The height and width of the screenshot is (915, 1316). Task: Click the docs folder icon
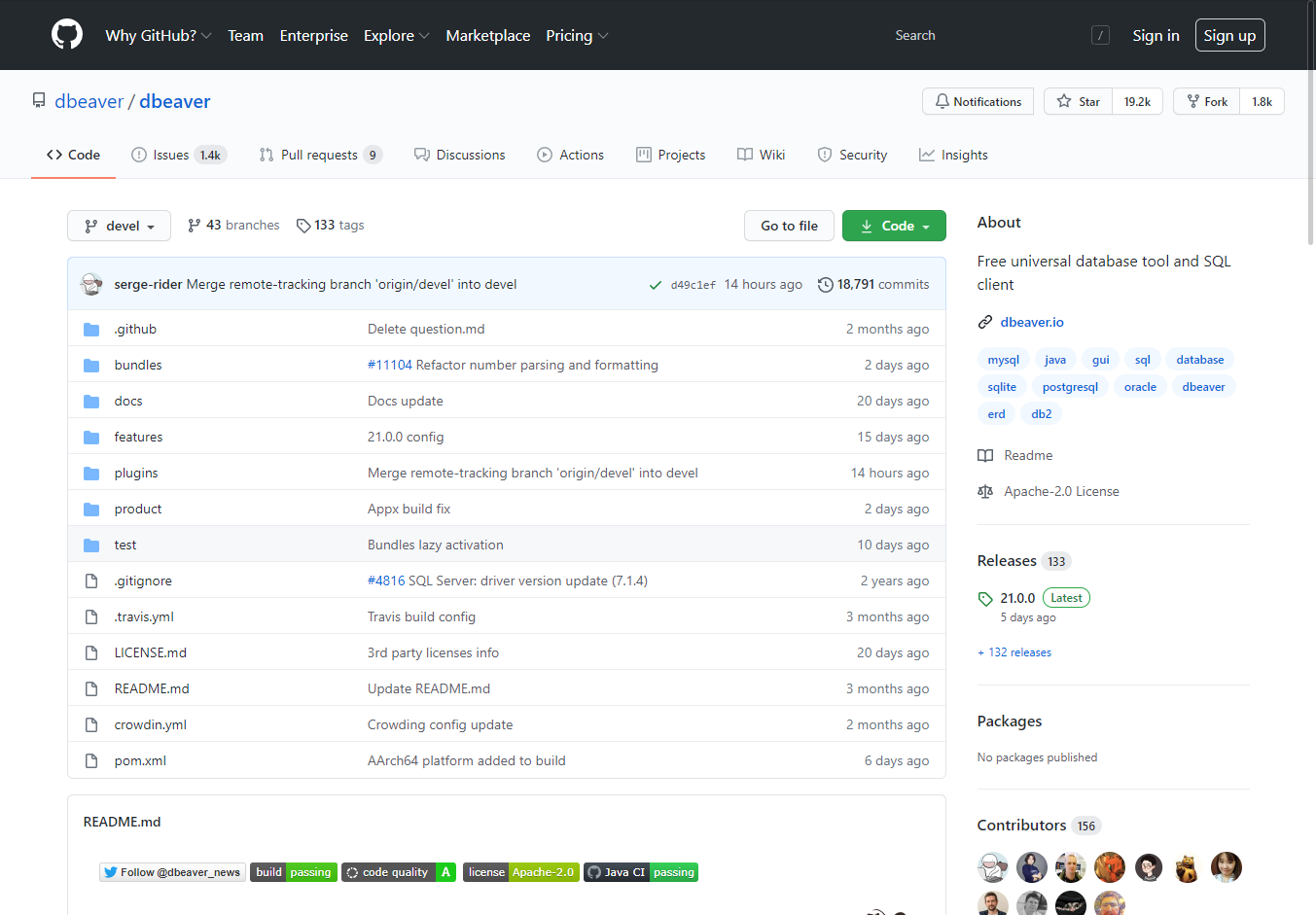tap(91, 402)
